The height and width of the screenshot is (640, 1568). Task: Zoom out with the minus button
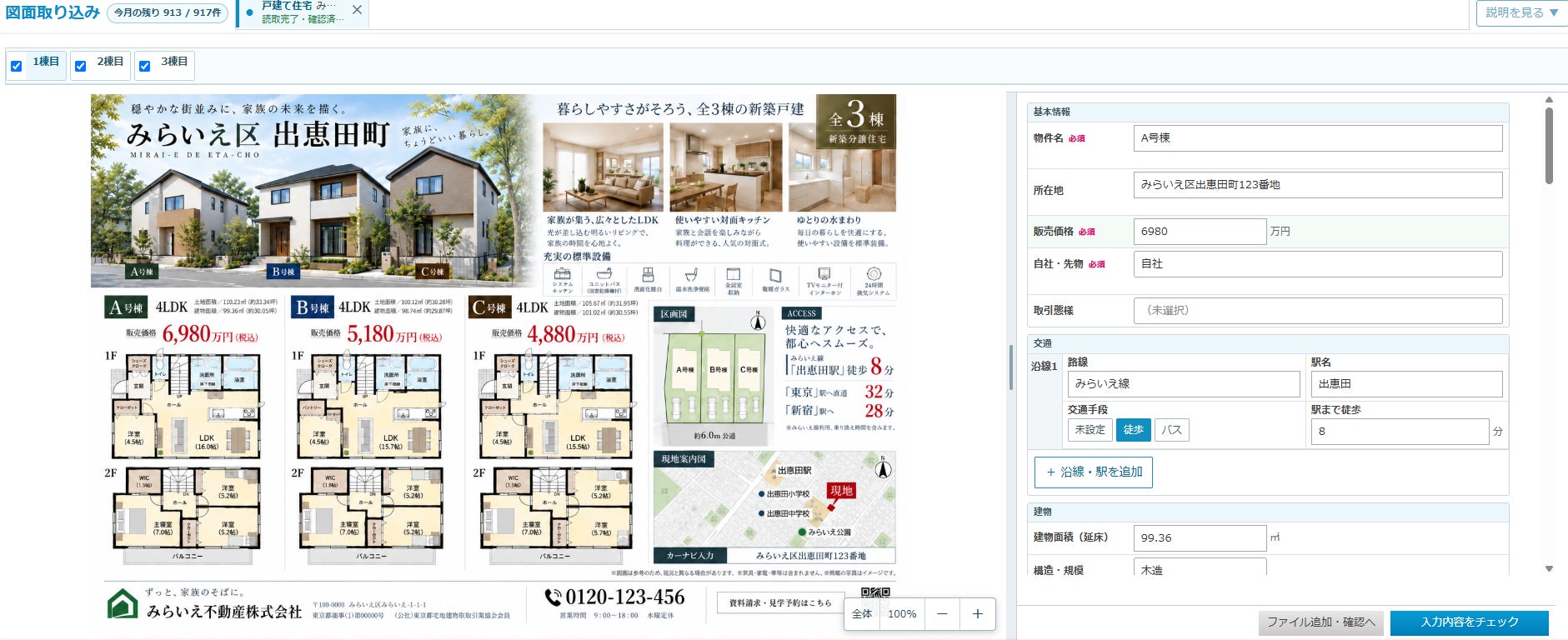pos(942,614)
